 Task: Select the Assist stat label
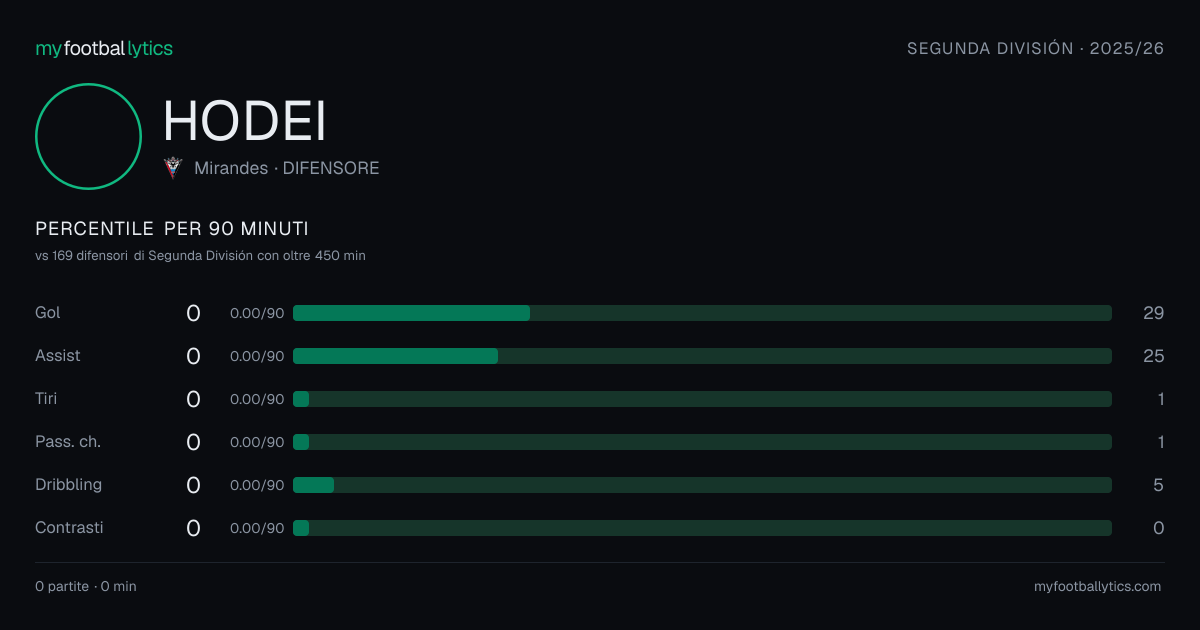click(58, 356)
